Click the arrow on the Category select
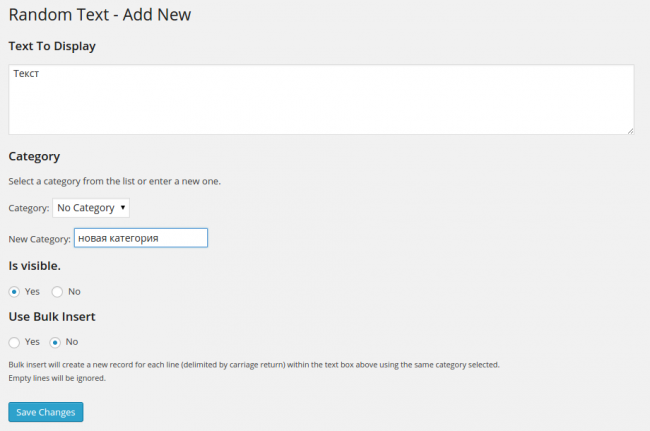Screen dimensions: 650x431 click(x=122, y=208)
